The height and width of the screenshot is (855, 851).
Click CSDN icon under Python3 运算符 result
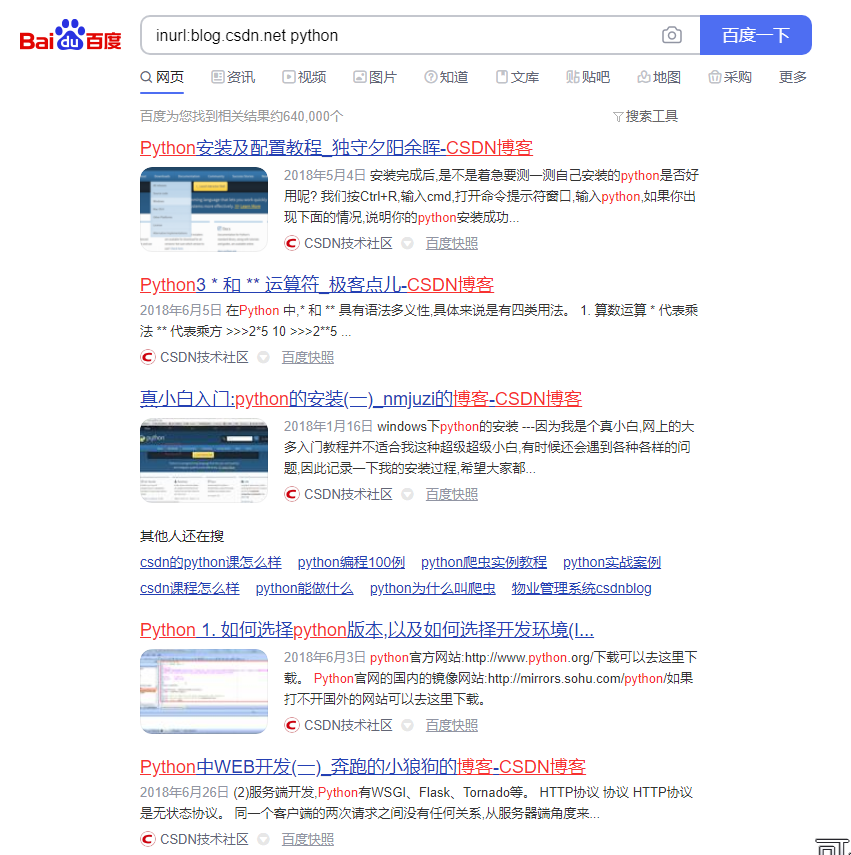148,357
